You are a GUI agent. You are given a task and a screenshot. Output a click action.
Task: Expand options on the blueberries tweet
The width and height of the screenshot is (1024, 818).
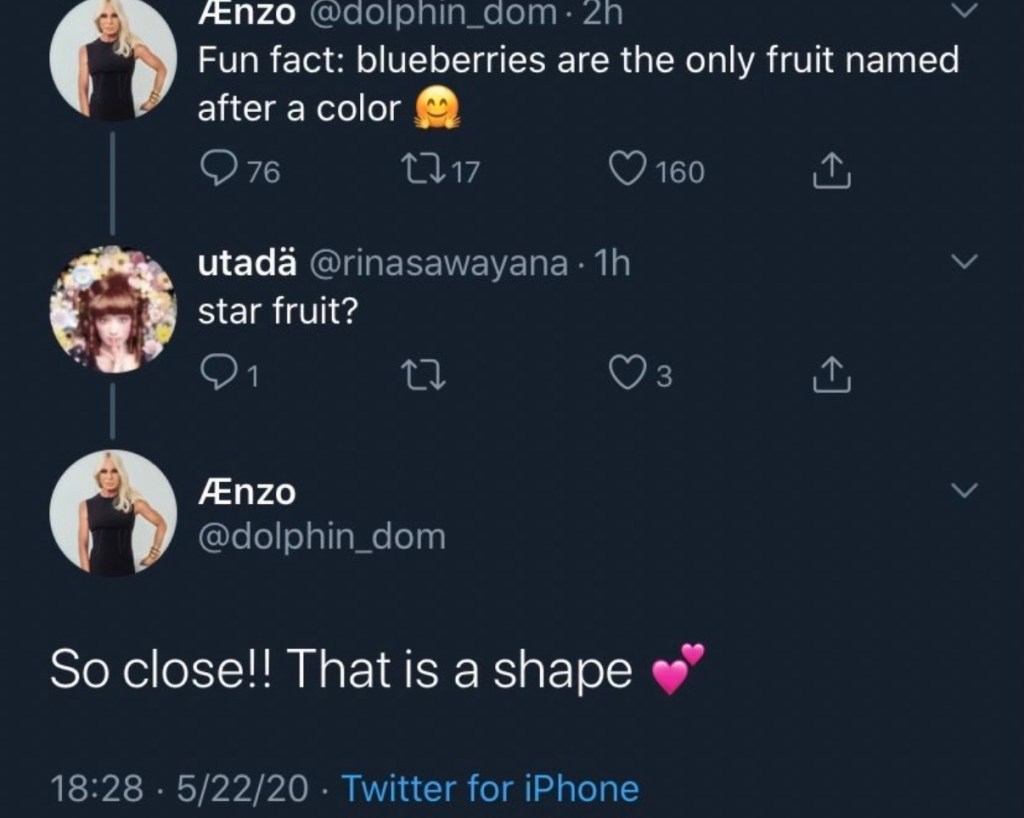pyautogui.click(x=964, y=12)
